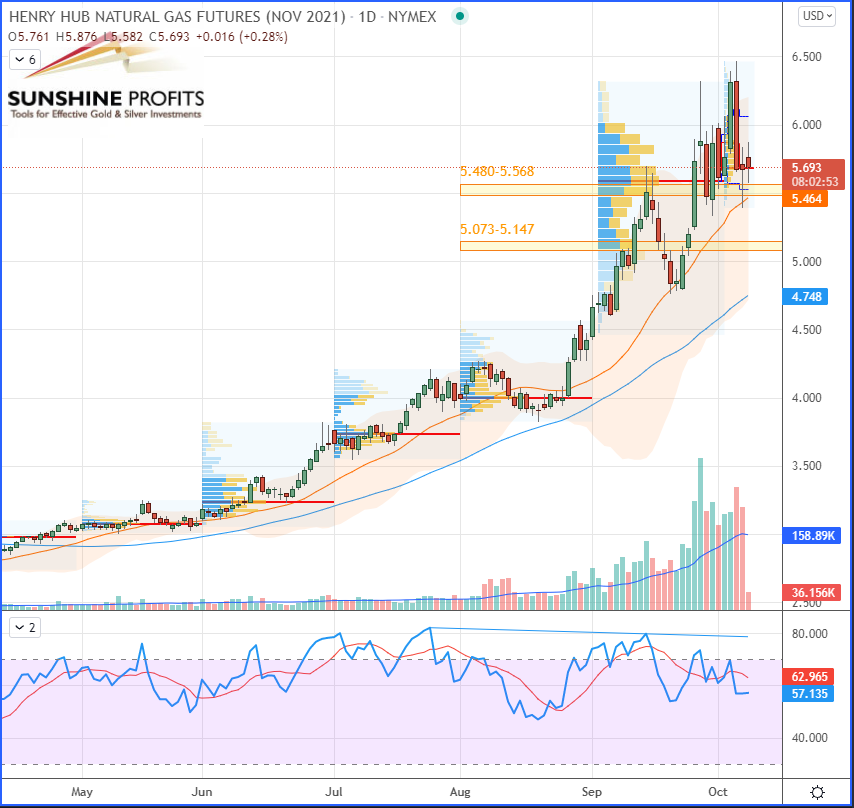Click the 3.500 price axis label
This screenshot has width=854, height=808.
(x=806, y=466)
